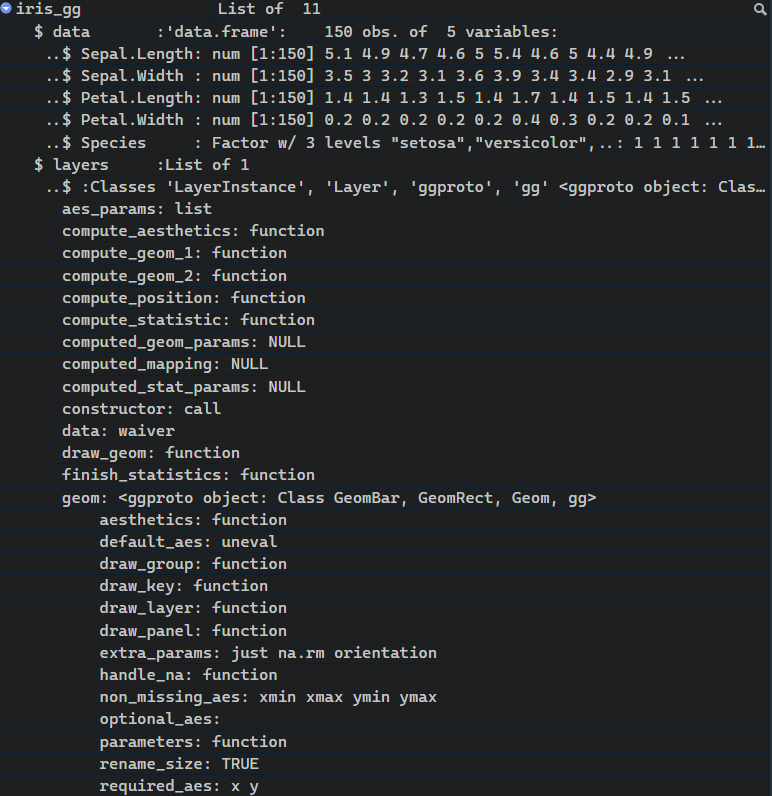
Task: Click the required_aes: x y line
Action: (x=179, y=786)
